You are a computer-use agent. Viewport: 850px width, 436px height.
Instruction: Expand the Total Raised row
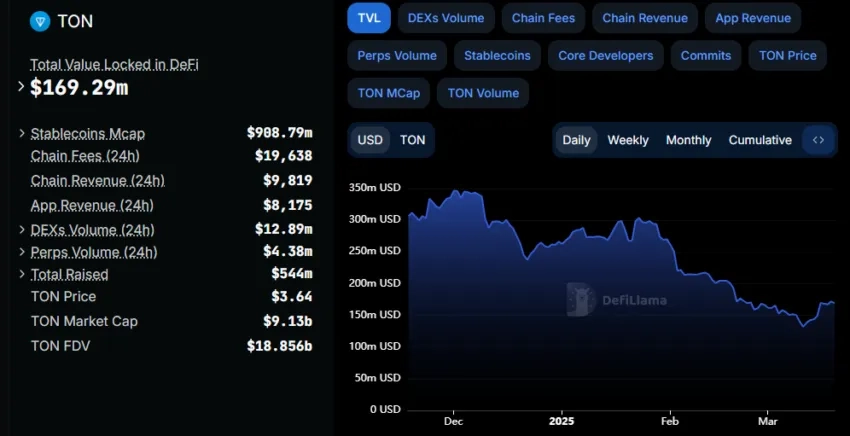22,274
